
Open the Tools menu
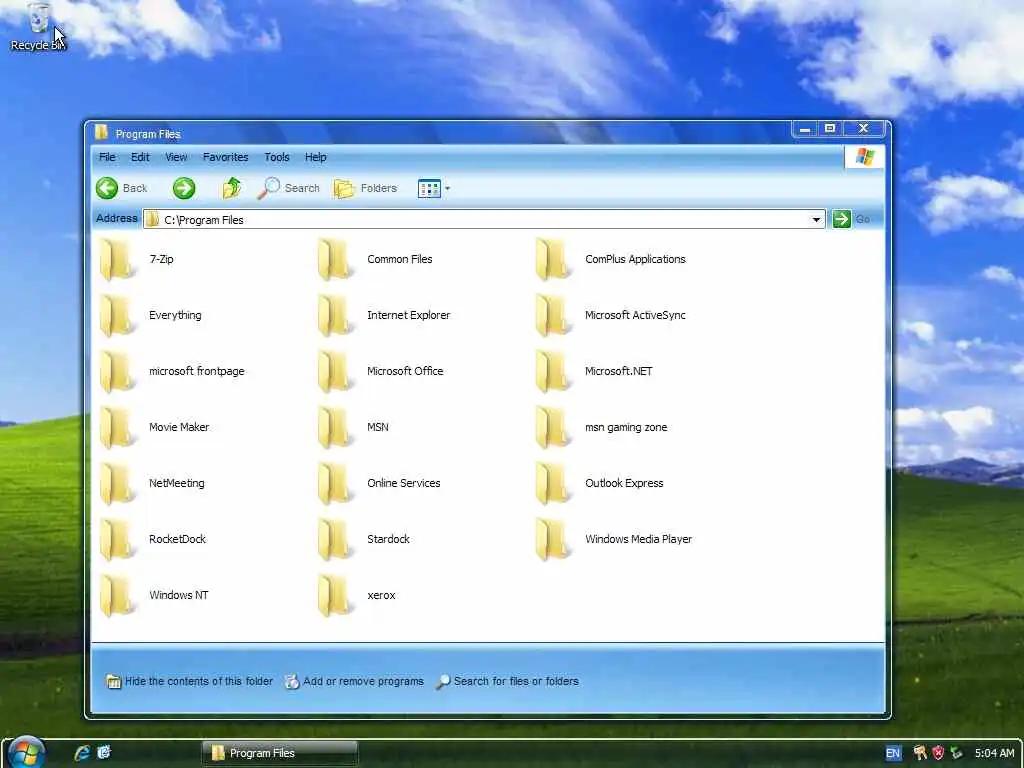click(x=276, y=157)
